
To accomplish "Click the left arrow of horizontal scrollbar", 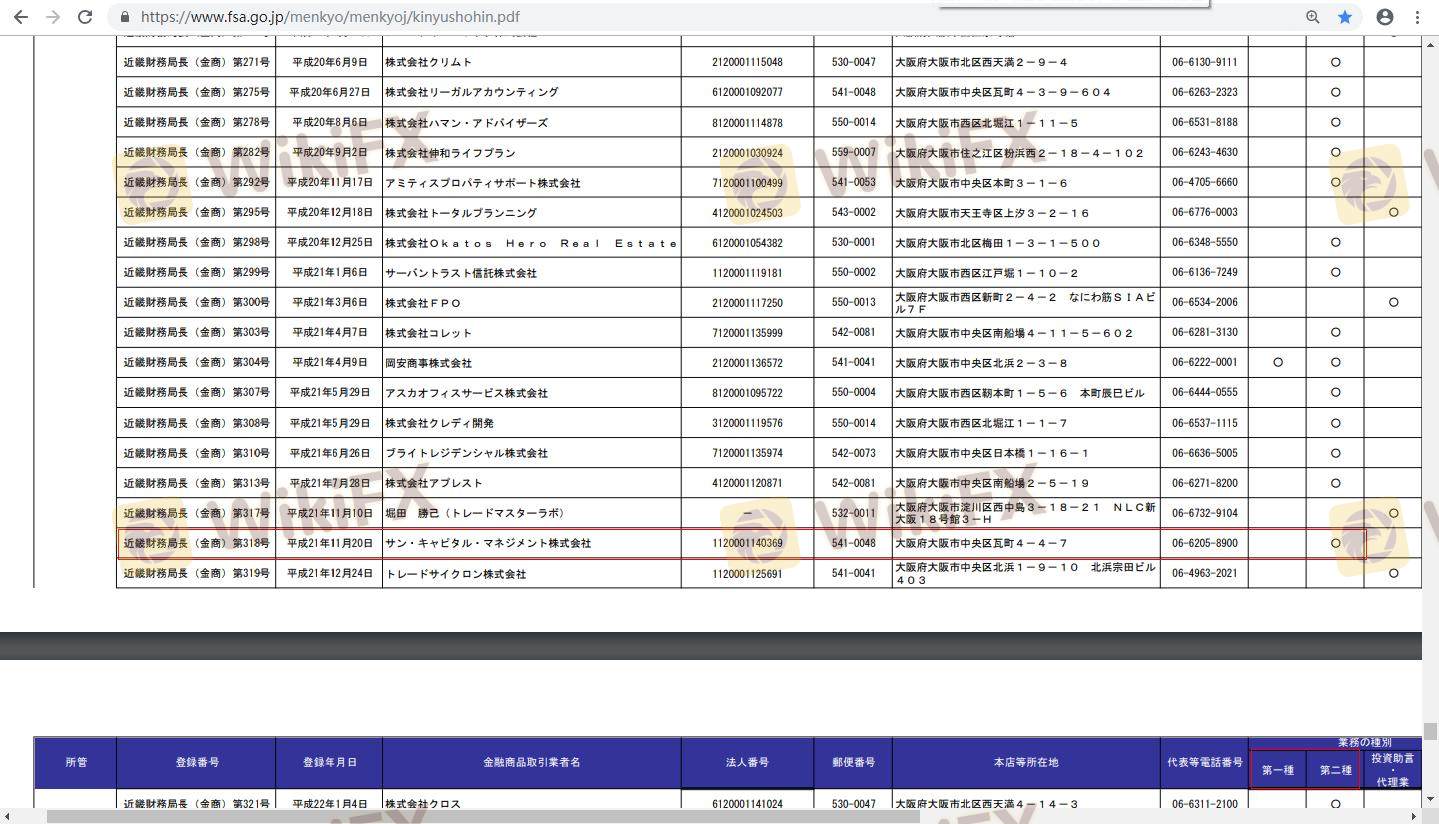I will pos(8,816).
